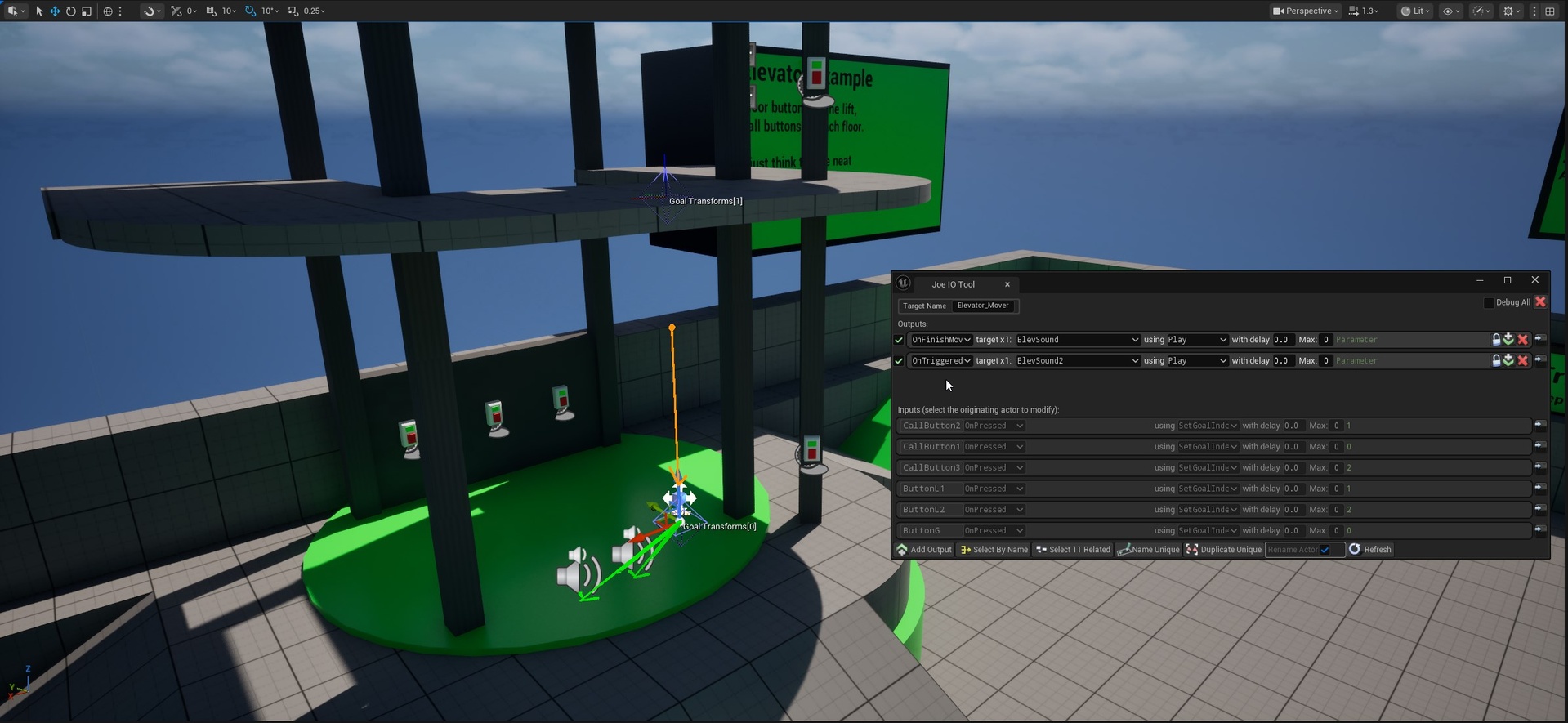Enable the Debug All checkbox

pos(1489,303)
